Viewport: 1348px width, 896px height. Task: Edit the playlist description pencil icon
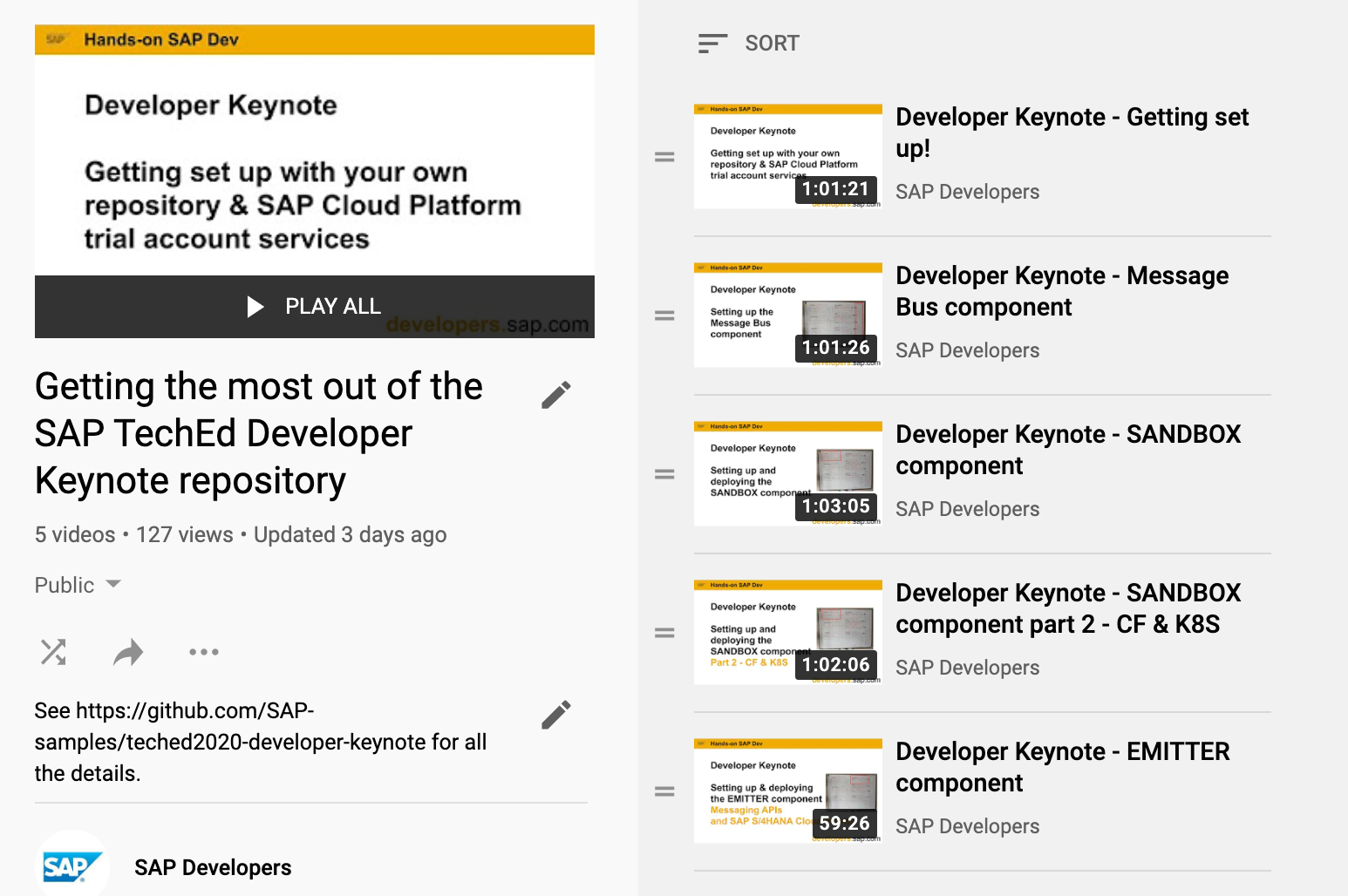pos(555,715)
